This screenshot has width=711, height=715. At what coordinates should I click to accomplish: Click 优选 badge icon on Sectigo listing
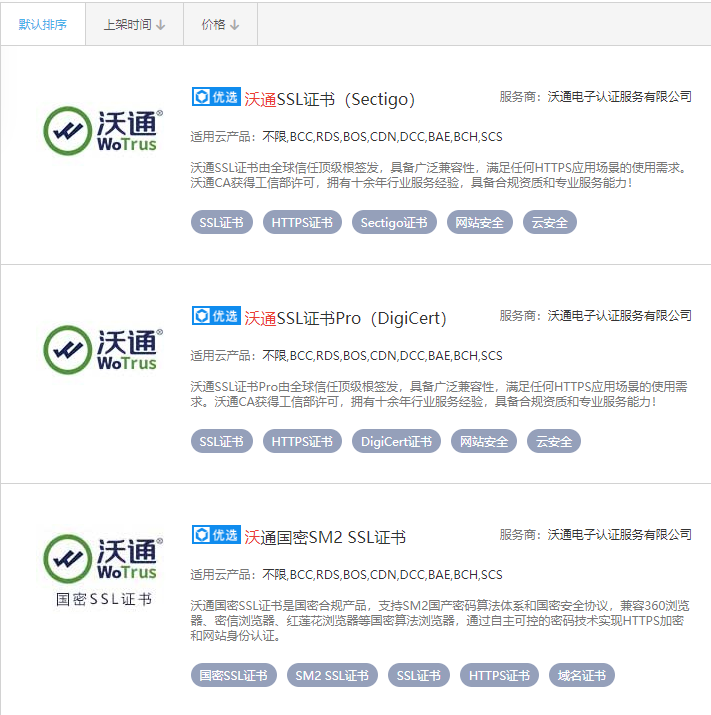click(216, 97)
